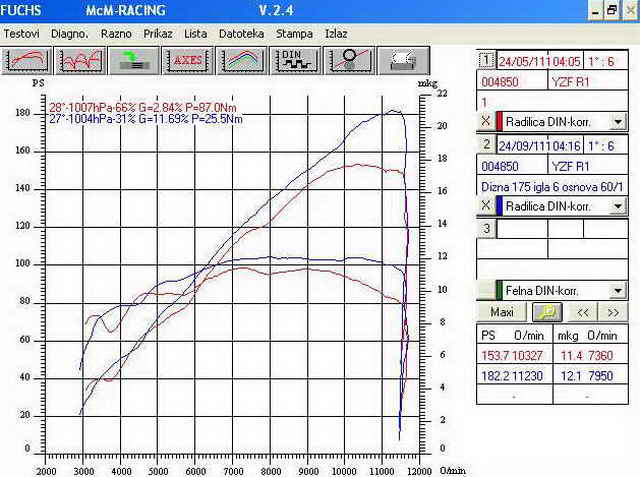Toggle the X box for run 2
This screenshot has width=640, height=477.
[485, 205]
